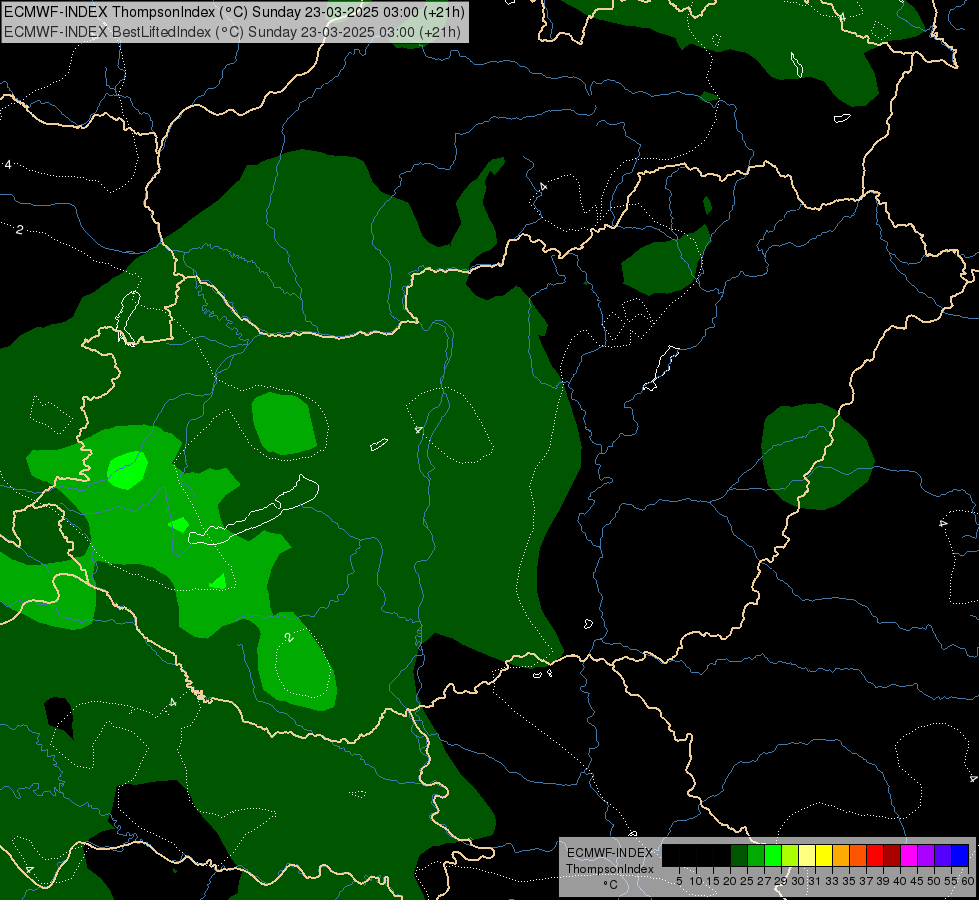Select the bright red 37–39 legend swatch
Image resolution: width=979 pixels, height=900 pixels.
(875, 855)
